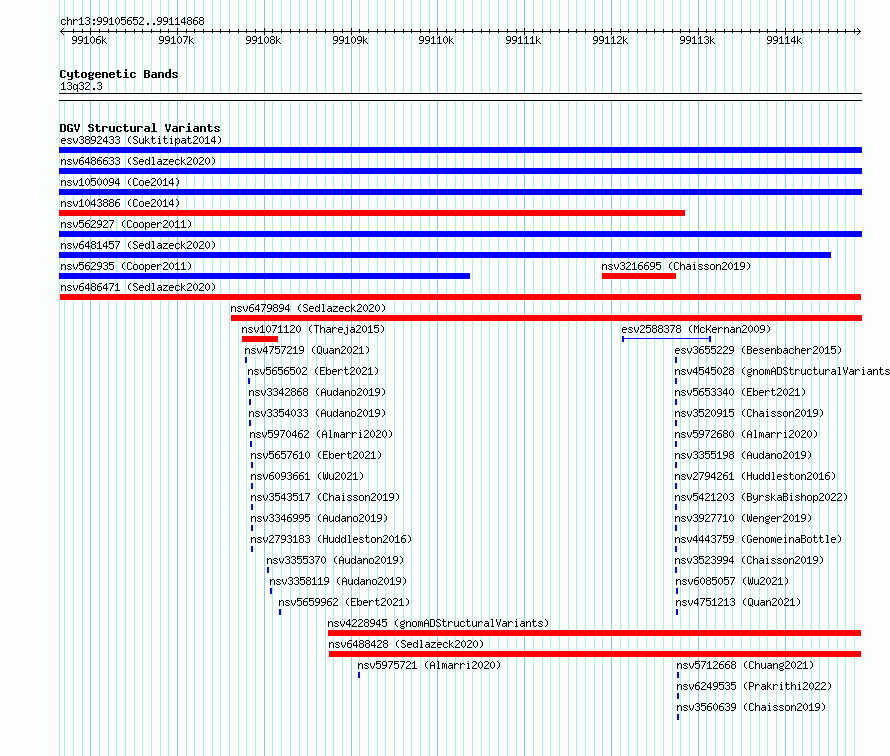Click the 99106k ruler position label

click(x=89, y=40)
